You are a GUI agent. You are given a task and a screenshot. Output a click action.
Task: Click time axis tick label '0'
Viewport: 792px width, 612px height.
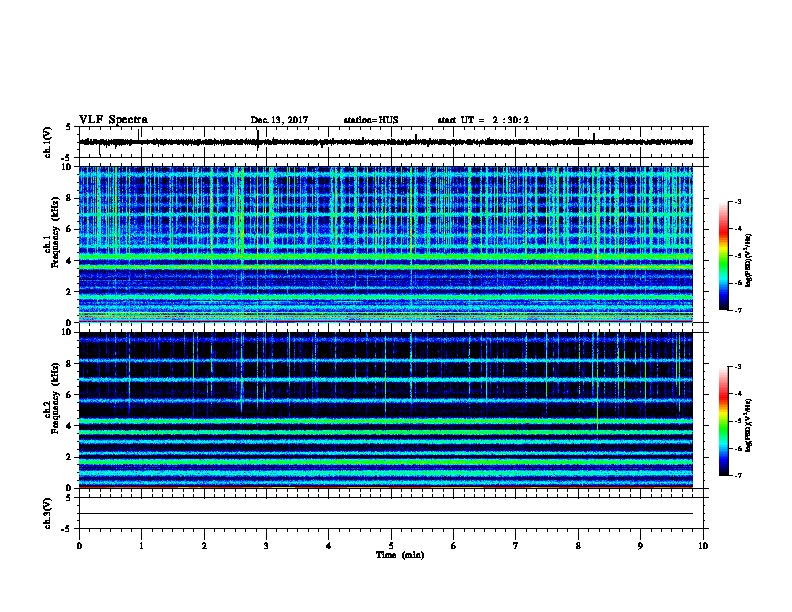click(x=79, y=546)
